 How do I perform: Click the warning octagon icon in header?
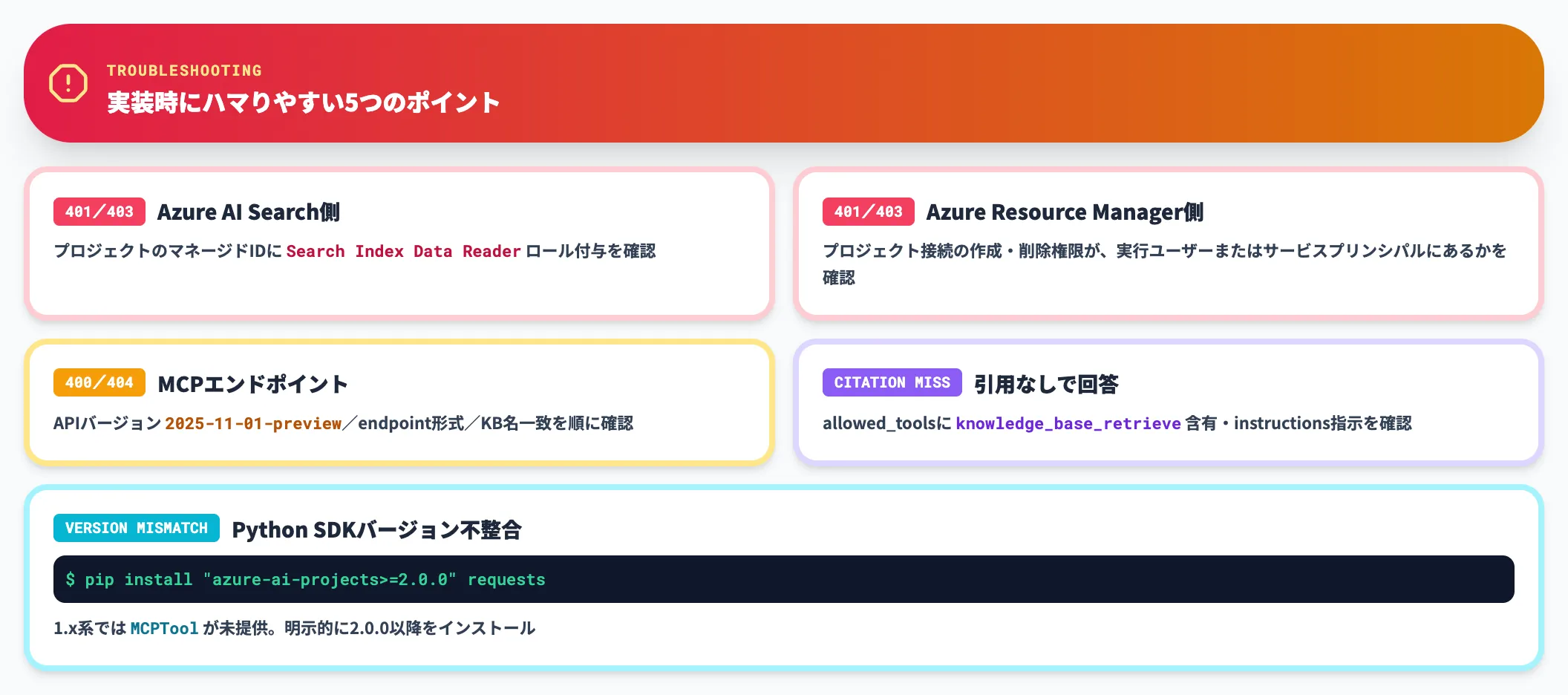68,83
